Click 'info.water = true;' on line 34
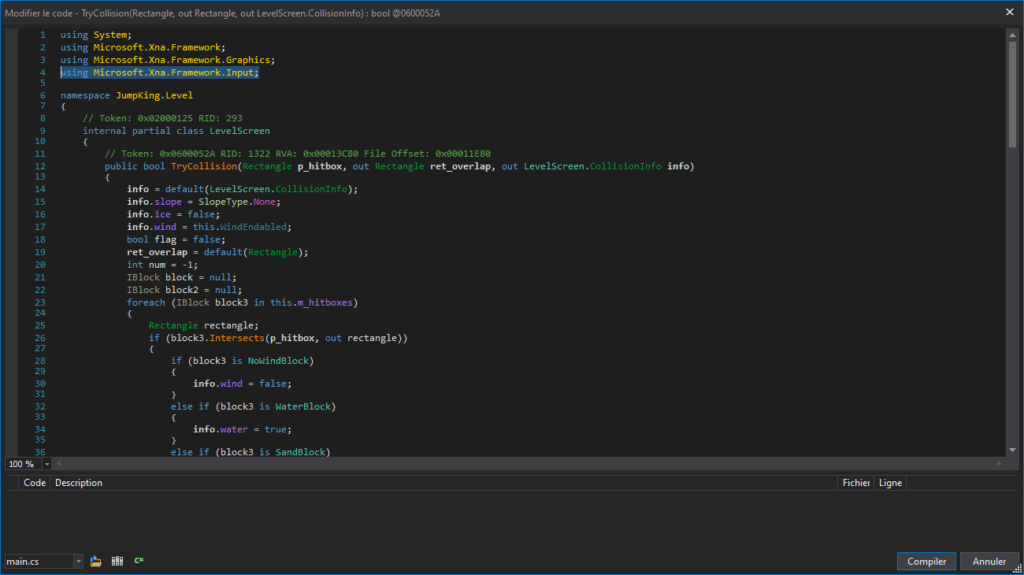The height and width of the screenshot is (575, 1024). (x=242, y=429)
